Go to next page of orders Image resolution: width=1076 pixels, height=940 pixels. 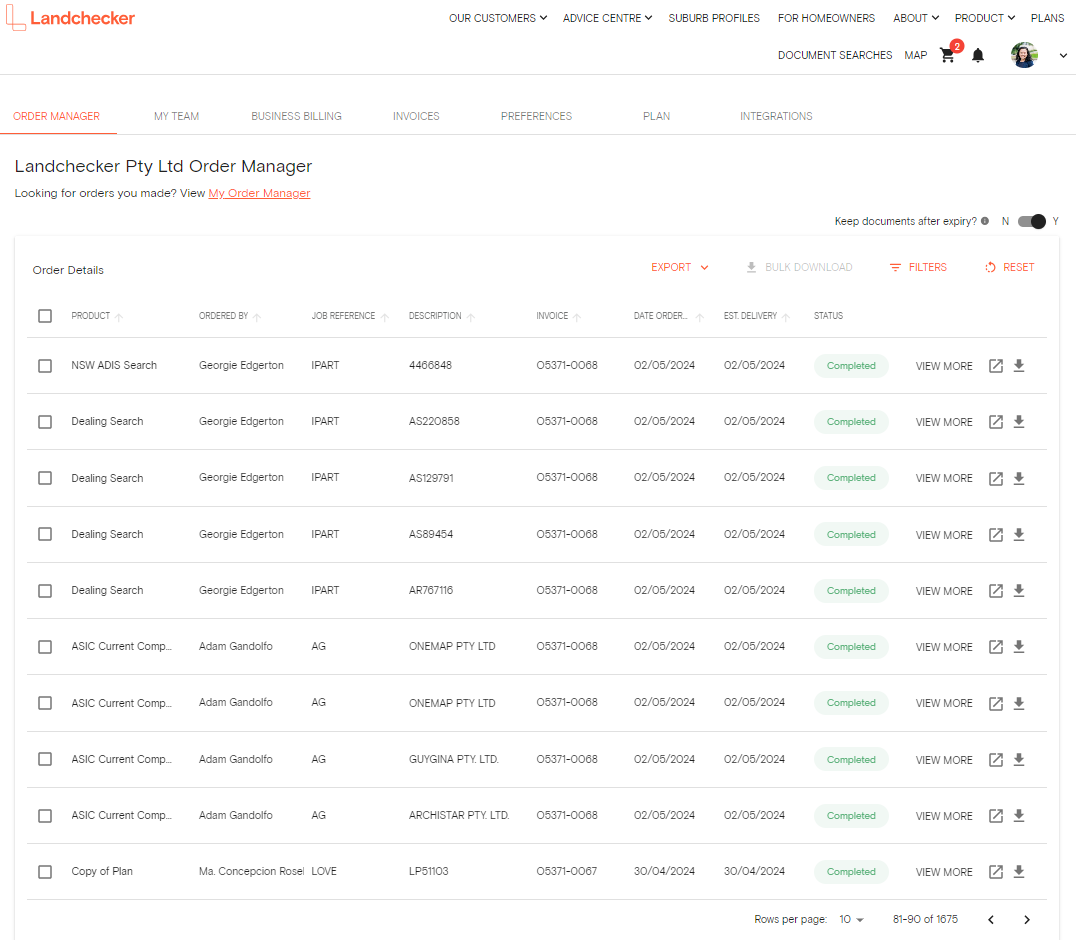[1027, 919]
